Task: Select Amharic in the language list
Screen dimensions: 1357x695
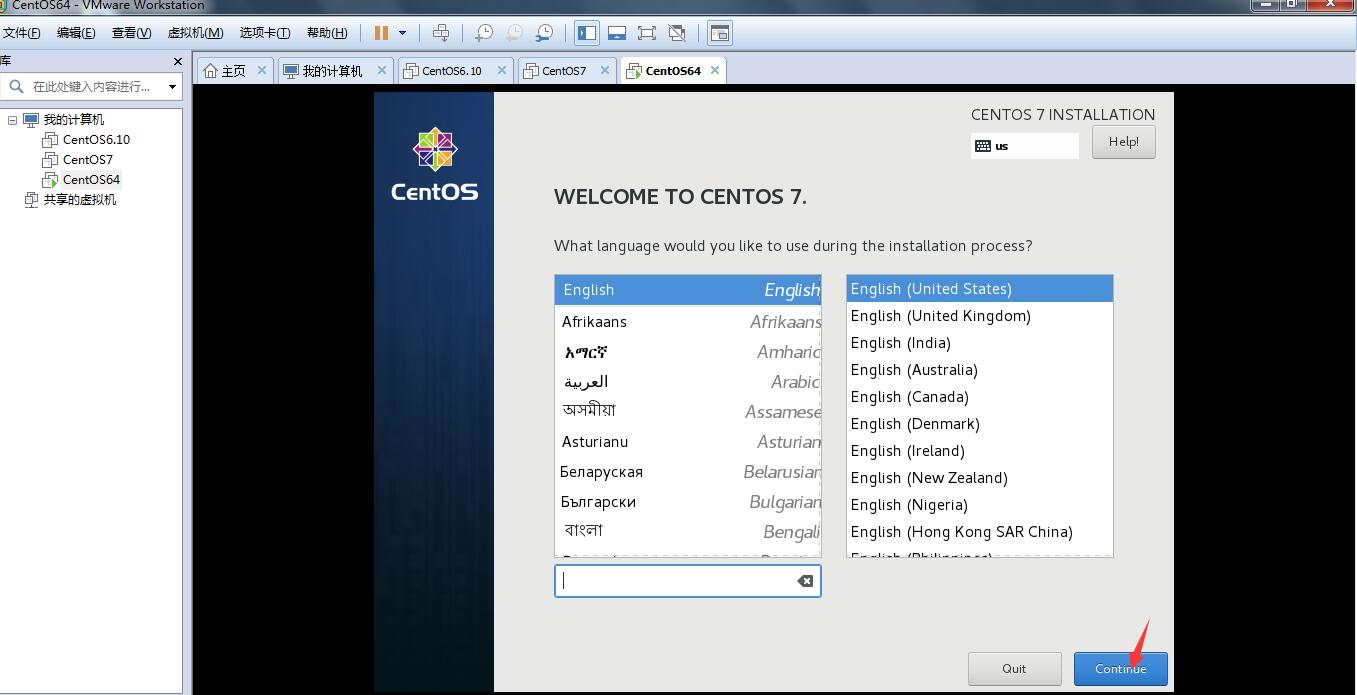Action: click(x=688, y=352)
